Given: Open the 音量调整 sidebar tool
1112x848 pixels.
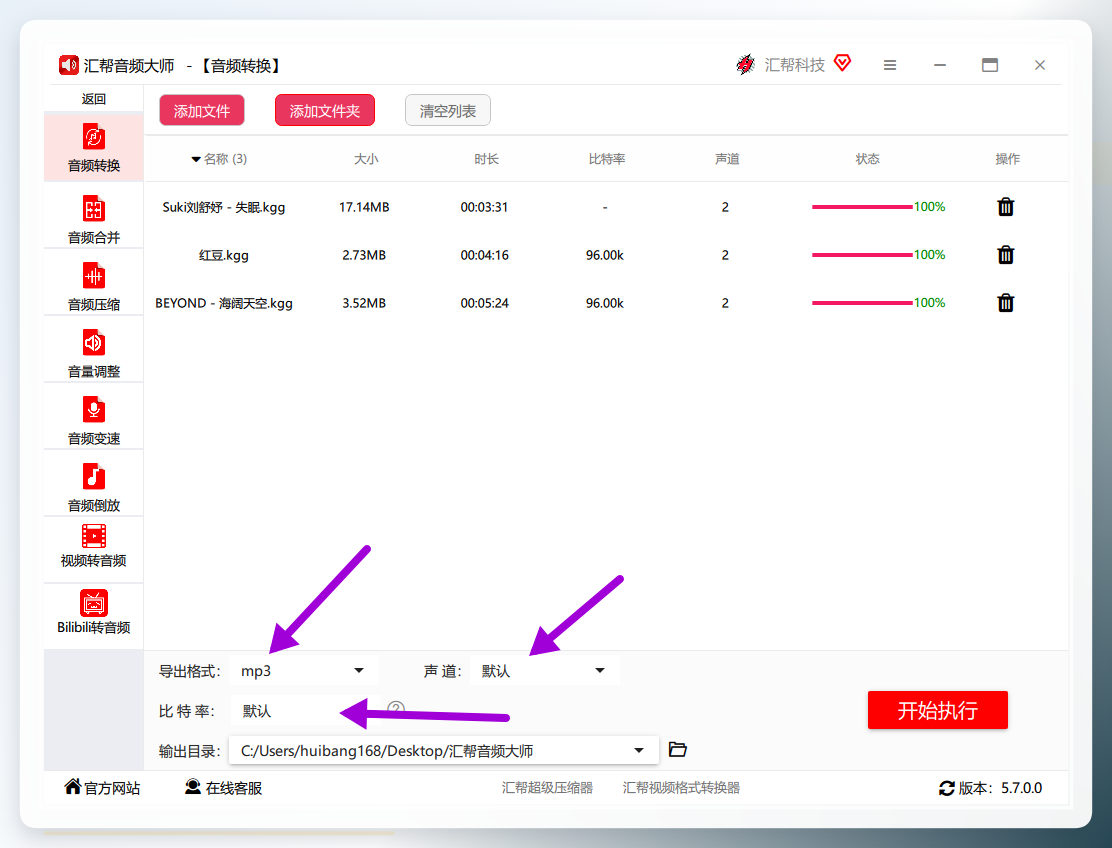Looking at the screenshot, I should 94,353.
